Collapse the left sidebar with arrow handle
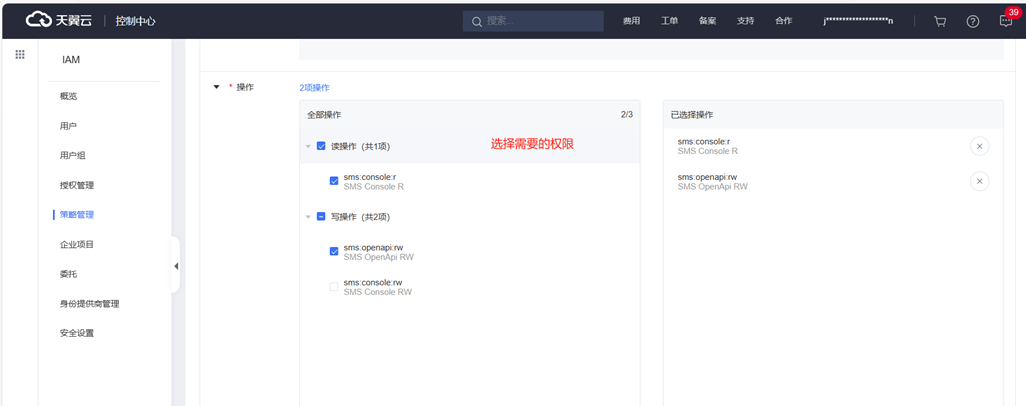 [x=176, y=266]
